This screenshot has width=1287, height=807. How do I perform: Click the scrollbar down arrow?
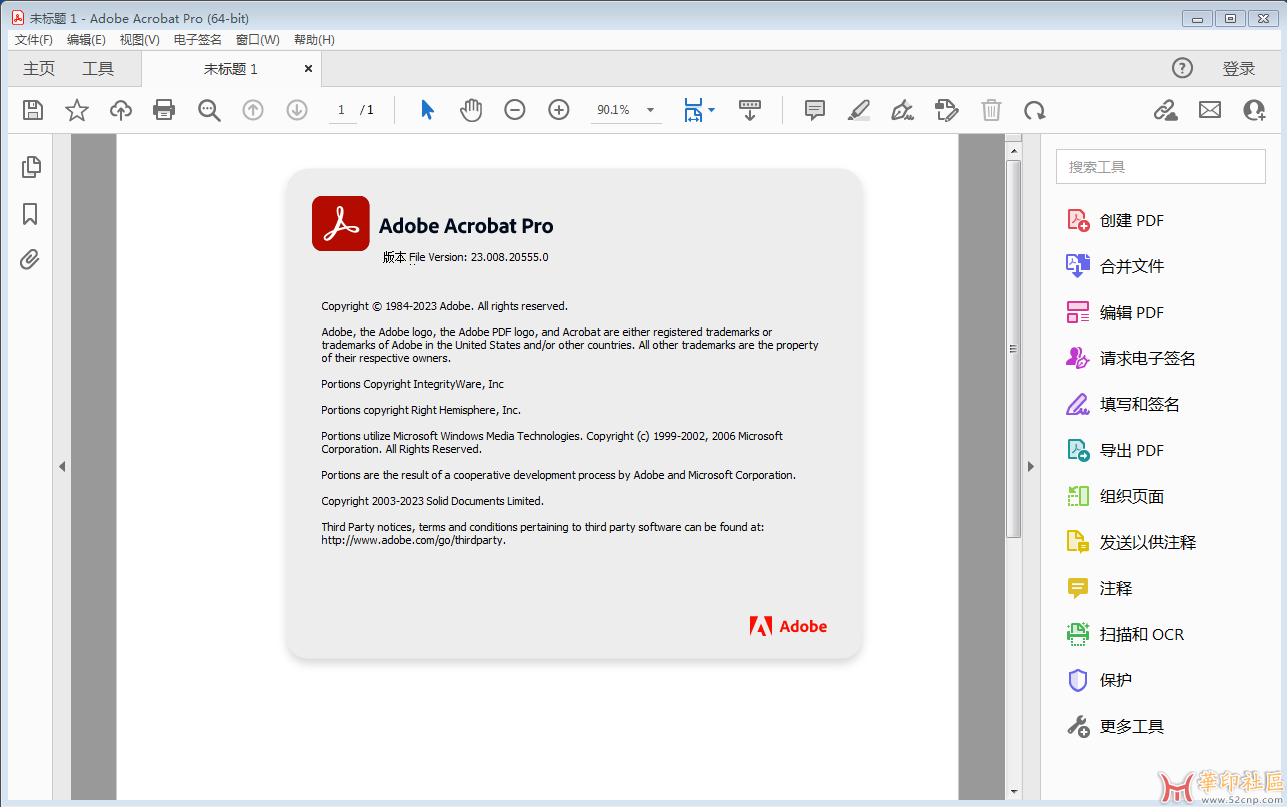pyautogui.click(x=1013, y=792)
